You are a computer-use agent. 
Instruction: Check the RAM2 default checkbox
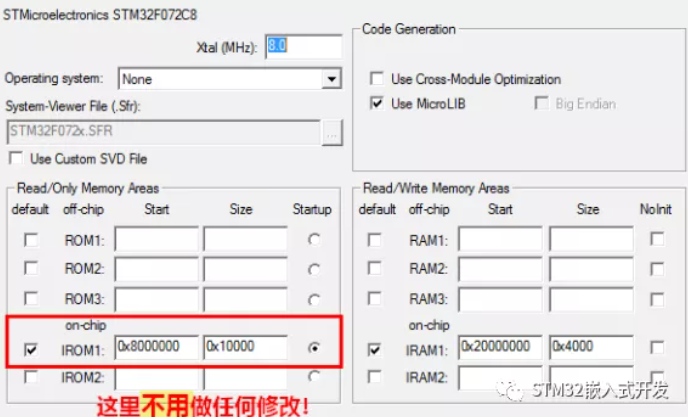click(x=374, y=268)
